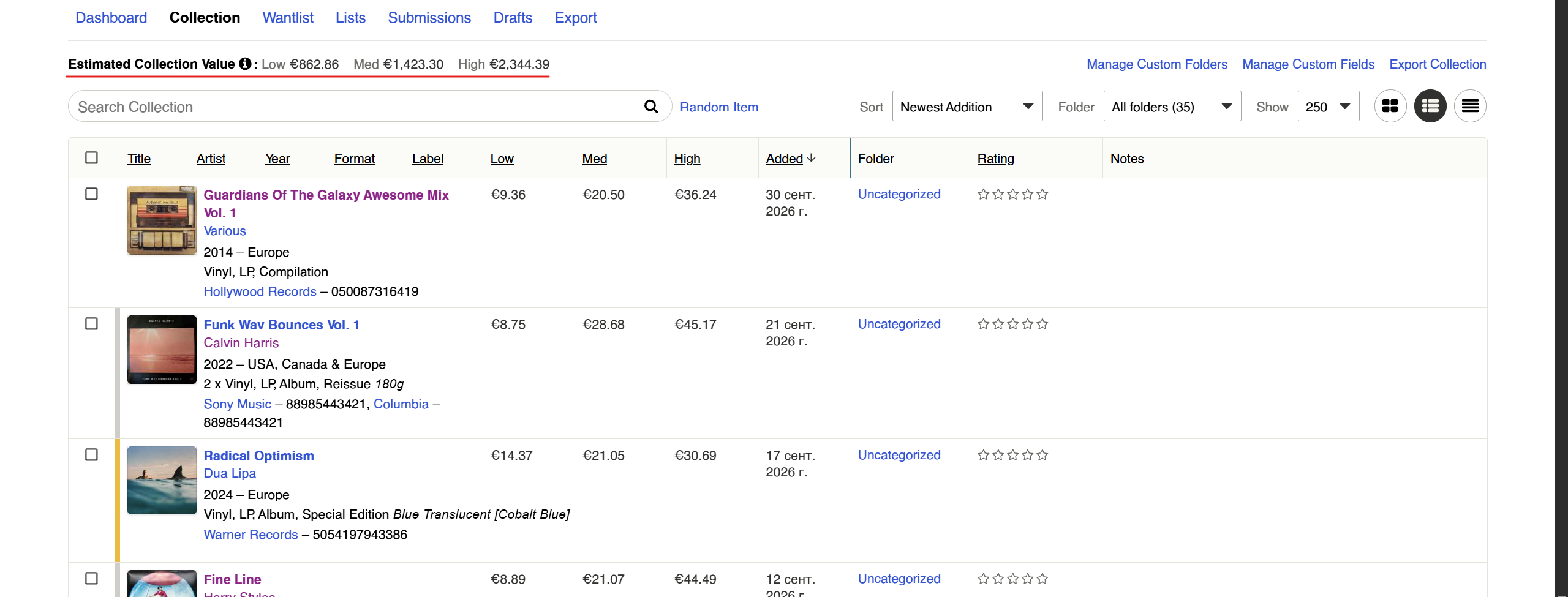The width and height of the screenshot is (1568, 597).
Task: Sort the table by Low value
Action: [x=502, y=159]
